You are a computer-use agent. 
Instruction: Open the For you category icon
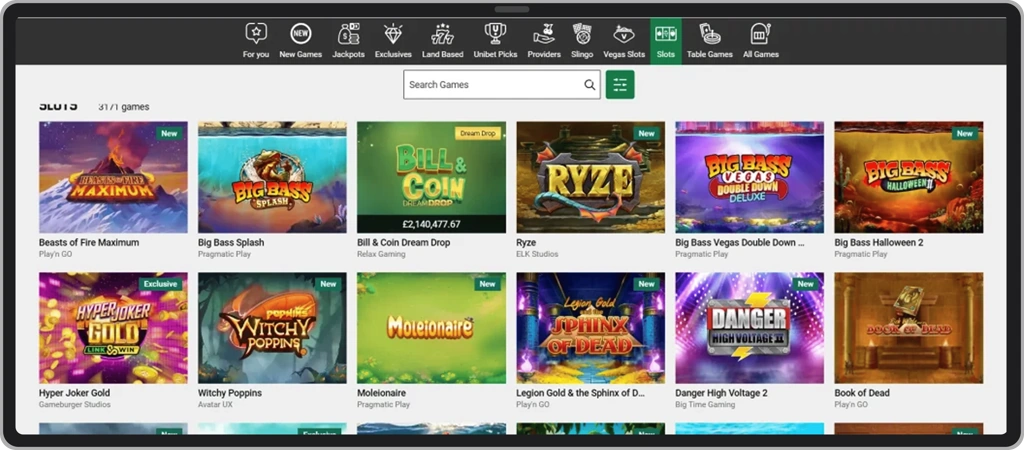tap(255, 33)
